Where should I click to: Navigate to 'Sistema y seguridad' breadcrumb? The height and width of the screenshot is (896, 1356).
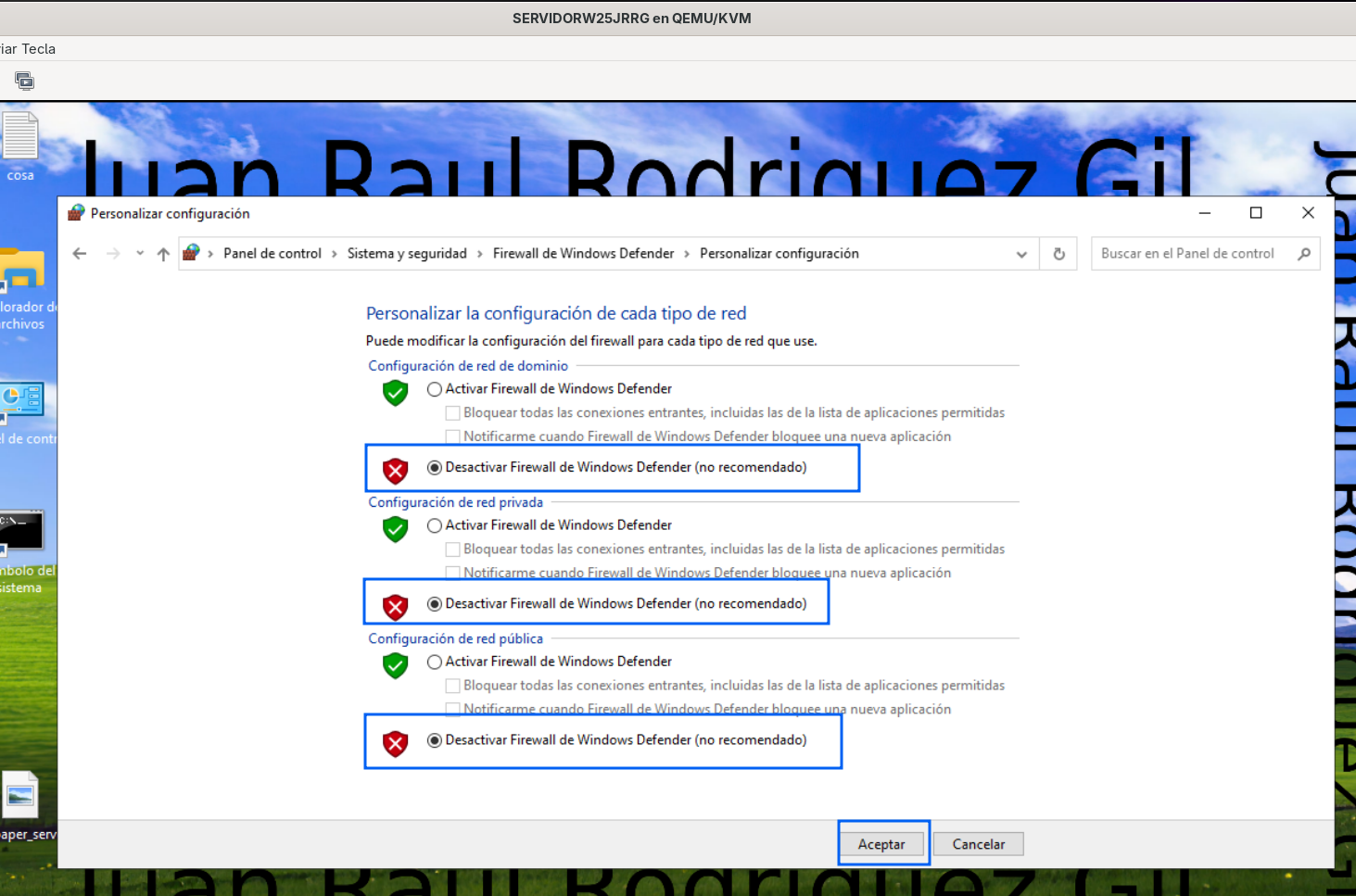click(x=407, y=254)
